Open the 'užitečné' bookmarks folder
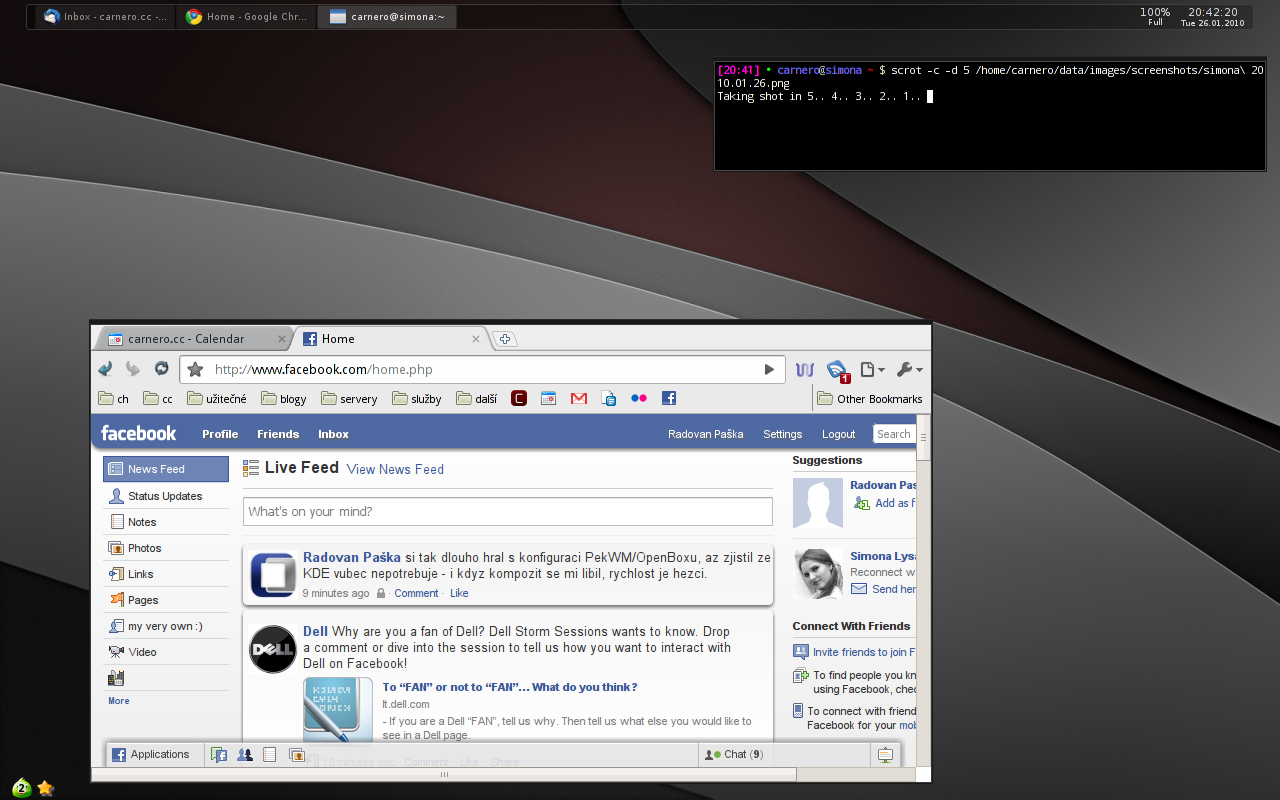The width and height of the screenshot is (1280, 800). point(217,398)
